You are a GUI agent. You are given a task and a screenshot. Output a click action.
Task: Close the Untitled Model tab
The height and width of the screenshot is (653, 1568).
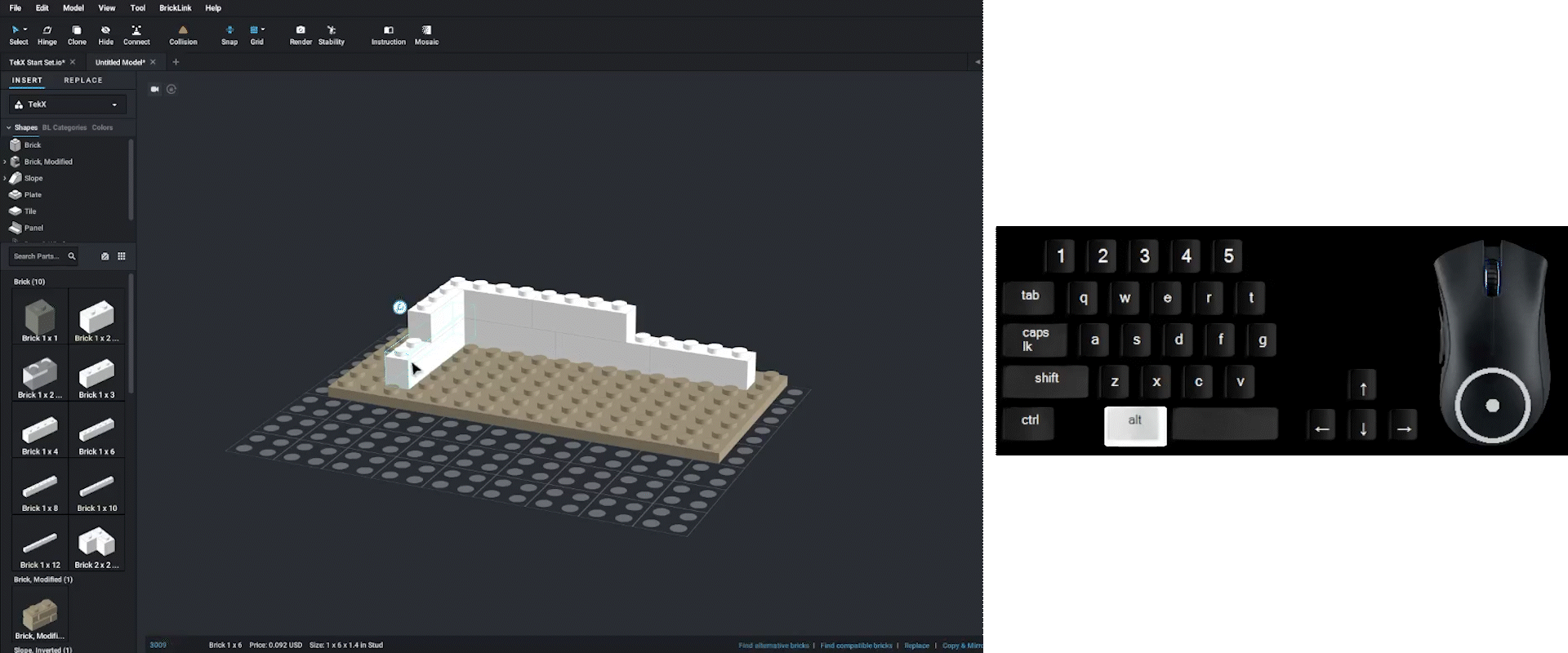(153, 62)
